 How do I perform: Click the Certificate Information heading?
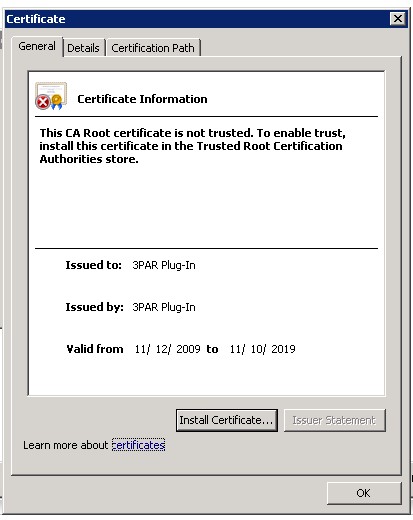click(x=142, y=99)
